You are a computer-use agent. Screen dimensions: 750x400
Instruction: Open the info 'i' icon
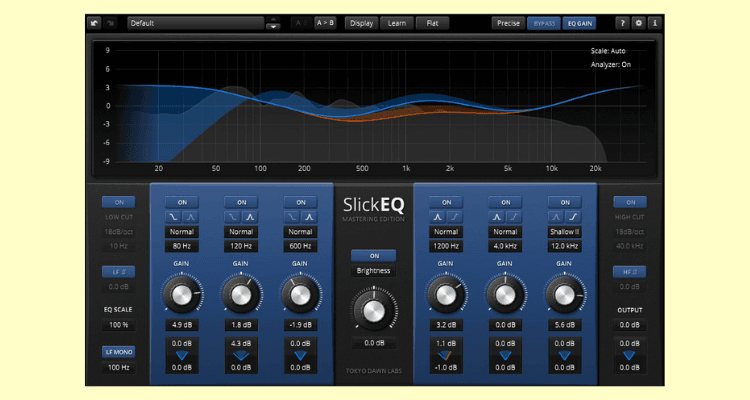(x=655, y=23)
